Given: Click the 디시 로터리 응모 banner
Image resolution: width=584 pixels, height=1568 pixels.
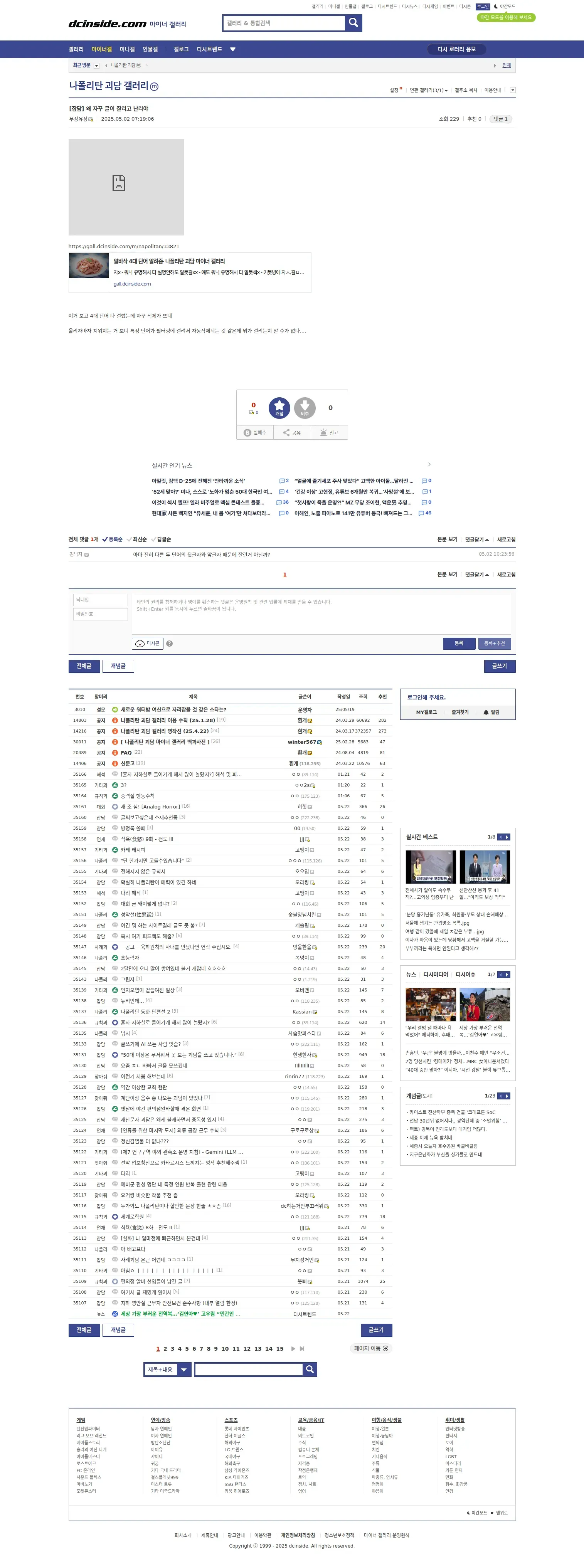Looking at the screenshot, I should coord(457,49).
